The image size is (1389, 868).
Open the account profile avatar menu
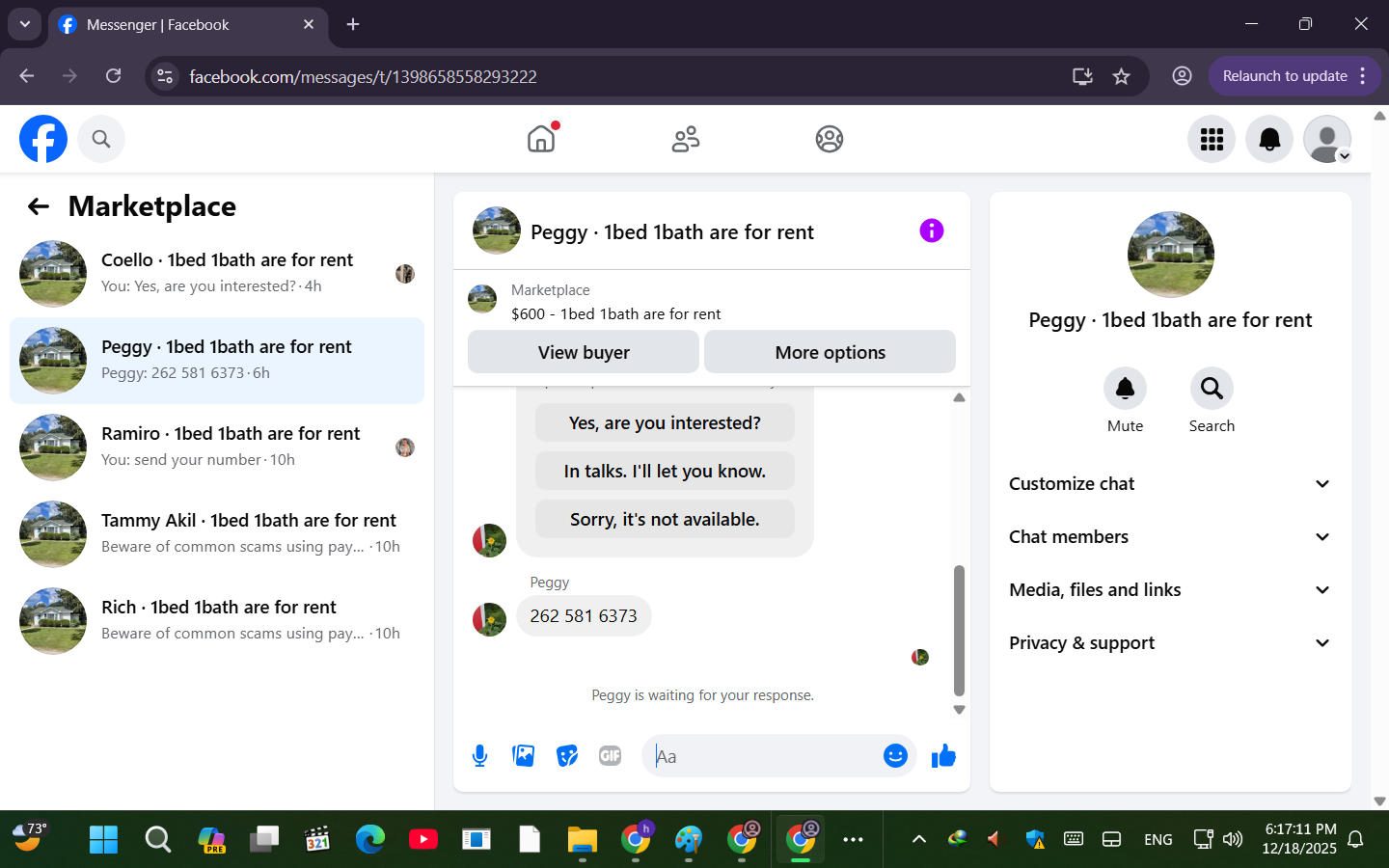click(x=1327, y=139)
